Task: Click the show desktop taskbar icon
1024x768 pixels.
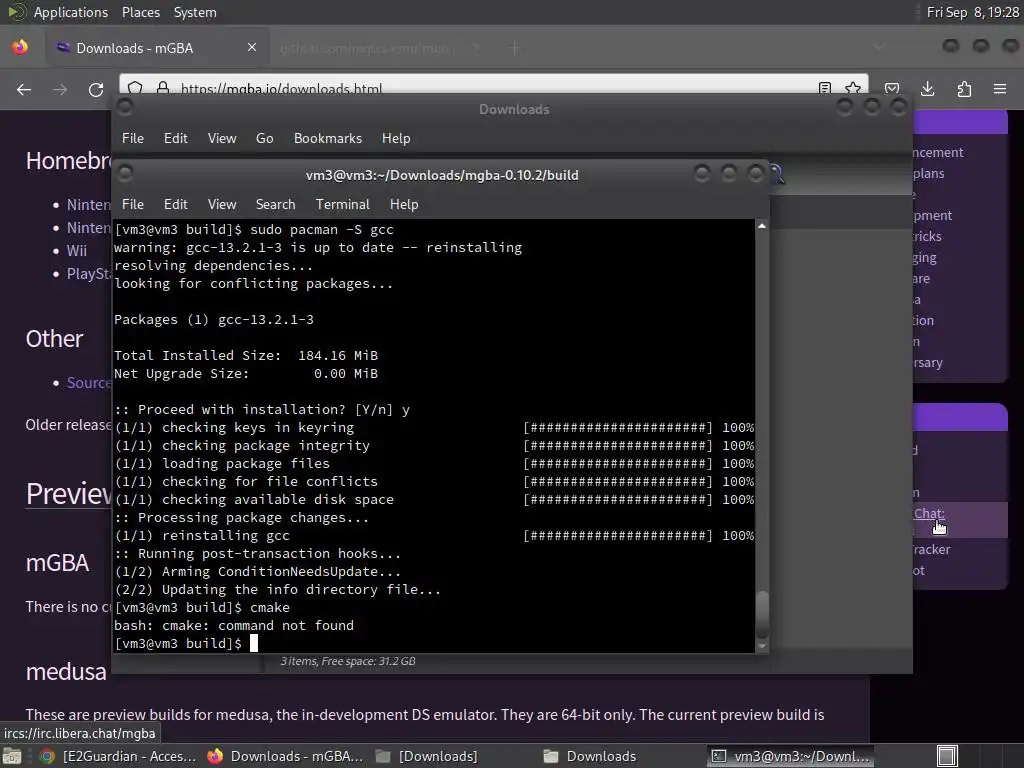Action: [12, 756]
